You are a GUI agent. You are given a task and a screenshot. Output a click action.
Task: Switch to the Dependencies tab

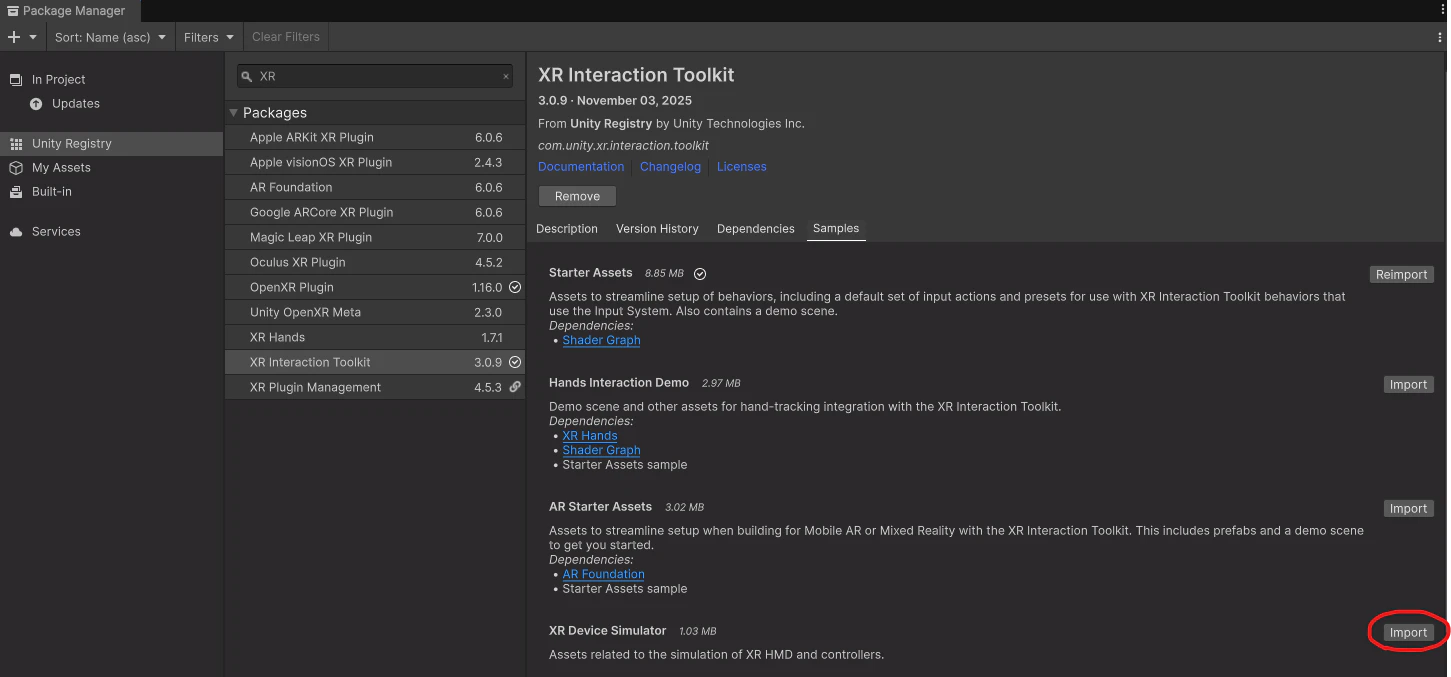tap(755, 229)
